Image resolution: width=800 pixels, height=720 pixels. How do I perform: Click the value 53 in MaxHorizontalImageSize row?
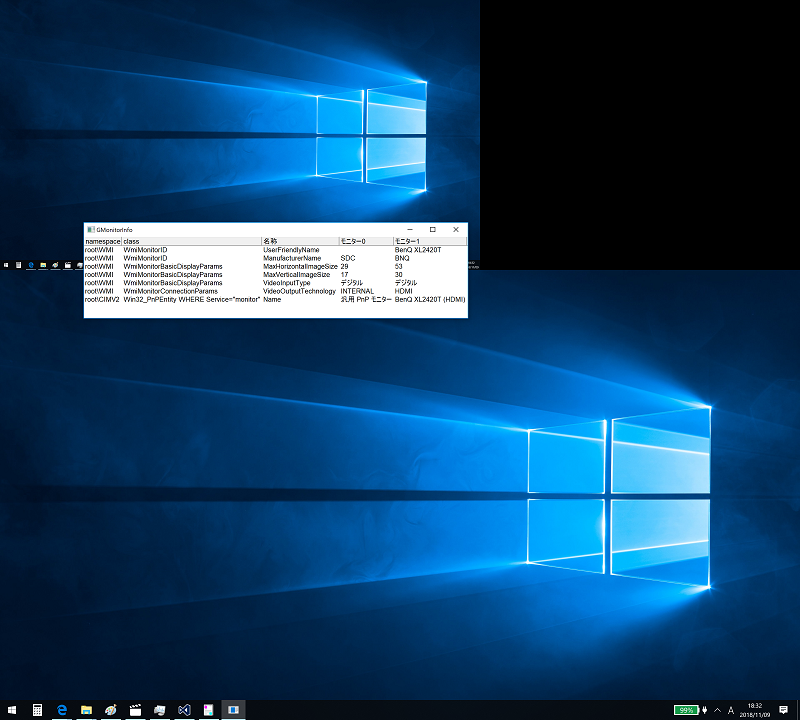[398, 266]
